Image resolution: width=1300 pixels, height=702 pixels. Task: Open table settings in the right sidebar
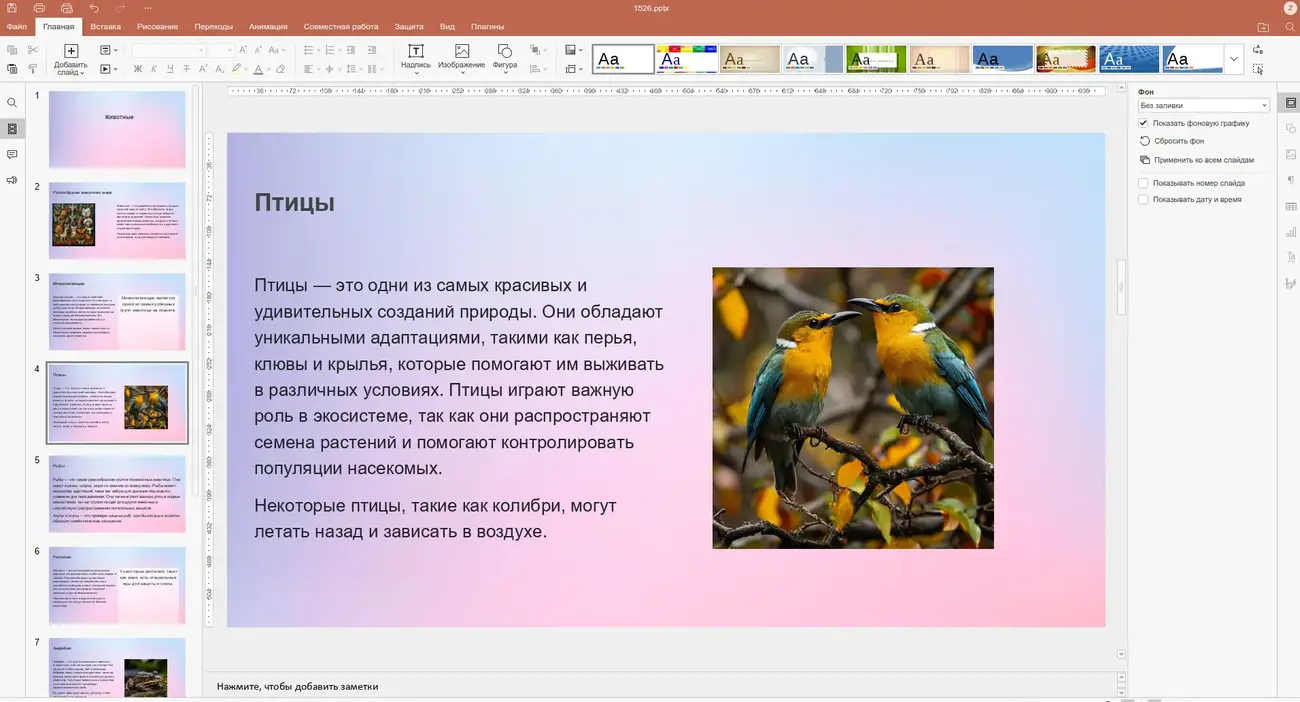pyautogui.click(x=1290, y=206)
